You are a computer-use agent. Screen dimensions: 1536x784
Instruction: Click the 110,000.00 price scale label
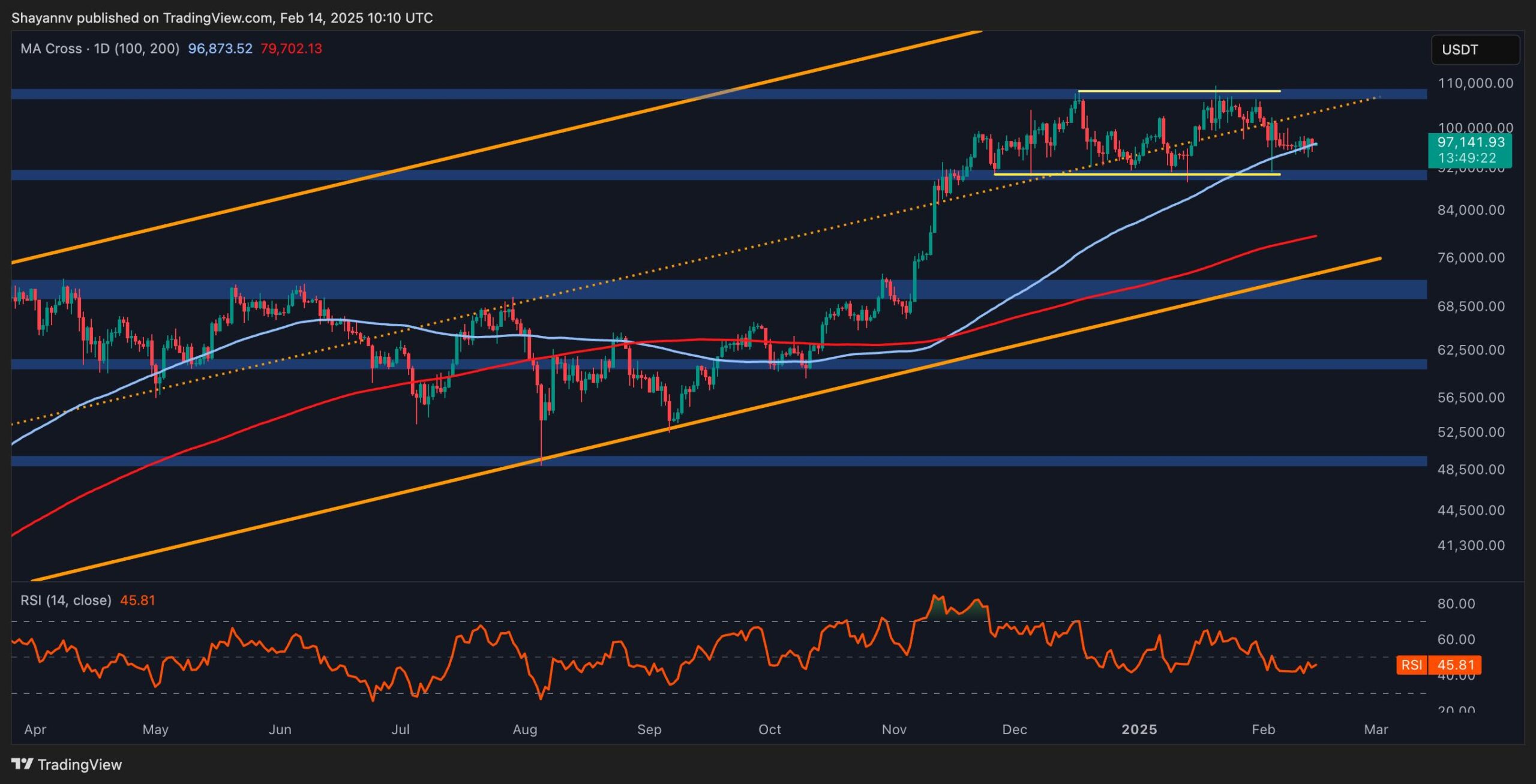pyautogui.click(x=1475, y=83)
